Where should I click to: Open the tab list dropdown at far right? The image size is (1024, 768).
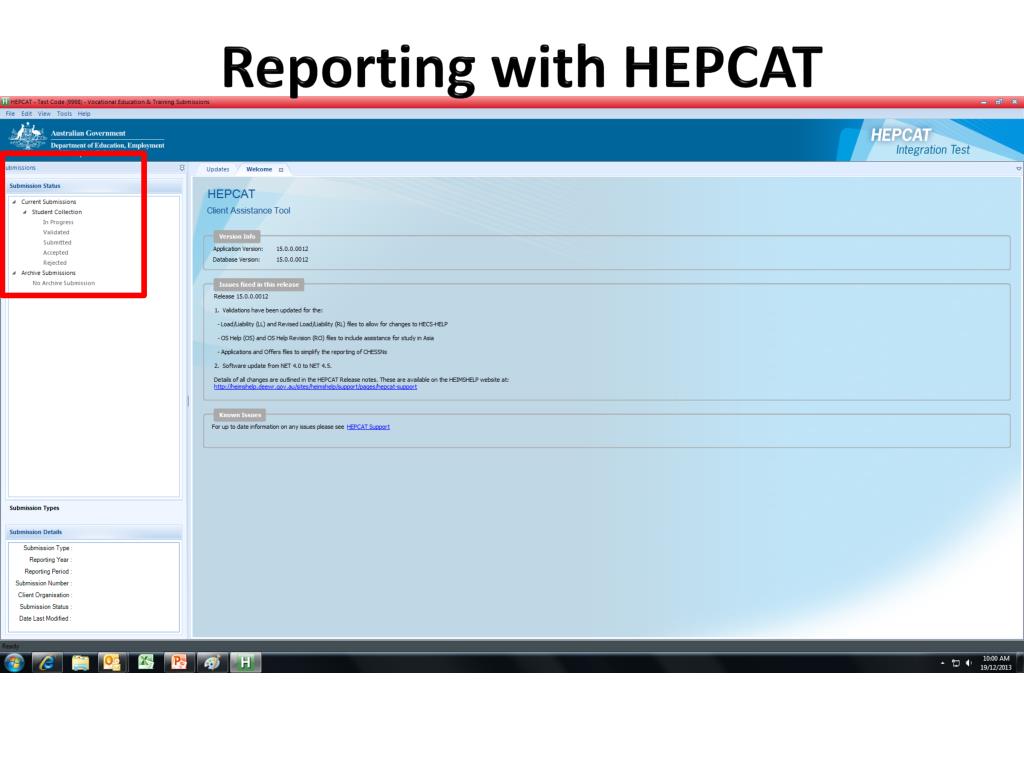pyautogui.click(x=1018, y=169)
